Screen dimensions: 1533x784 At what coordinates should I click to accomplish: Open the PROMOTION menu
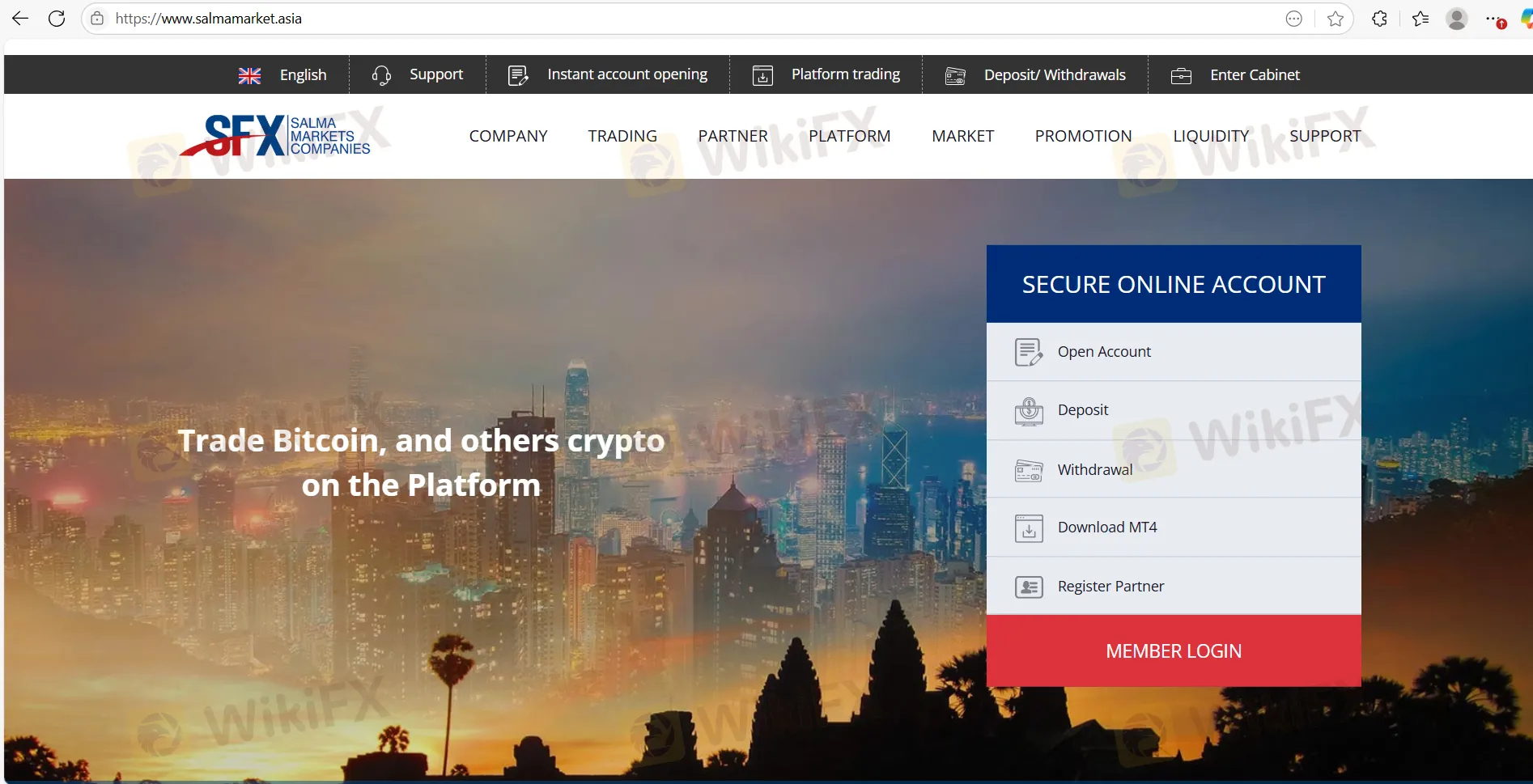click(1084, 136)
